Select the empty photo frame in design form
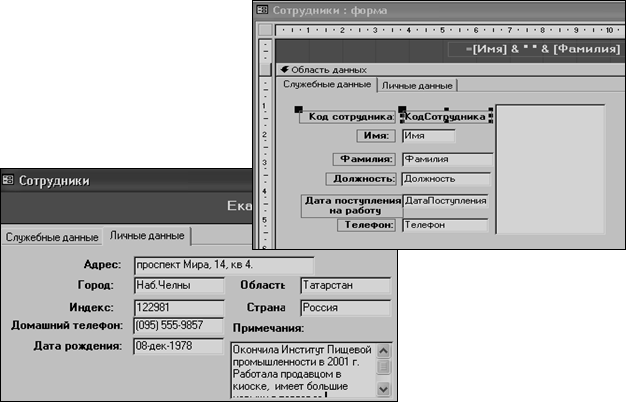Viewport: 626px width, 402px height. coord(551,169)
